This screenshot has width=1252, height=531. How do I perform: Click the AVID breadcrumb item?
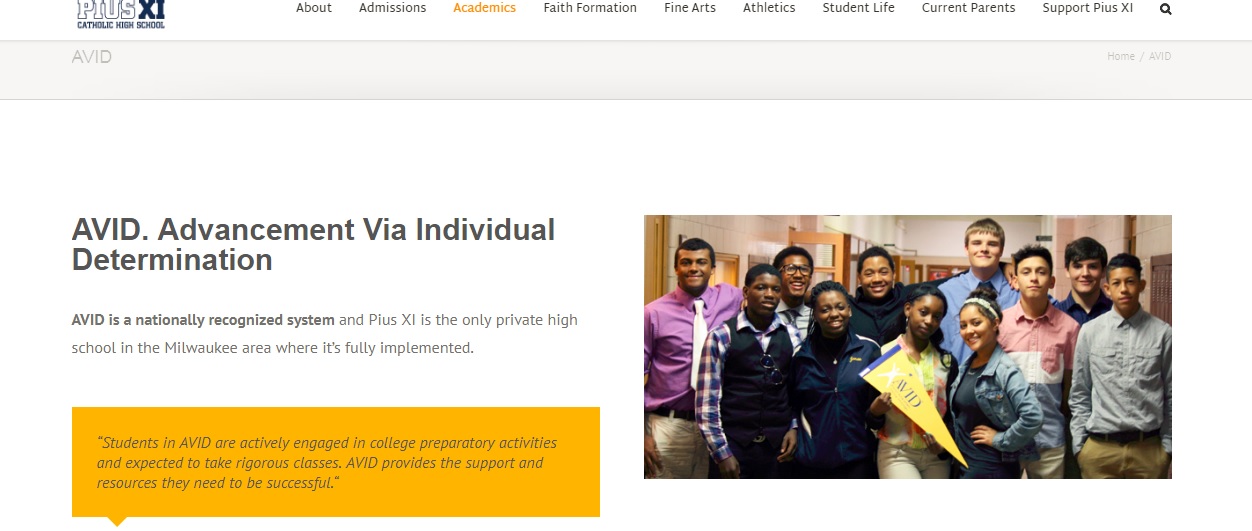[x=1160, y=57]
